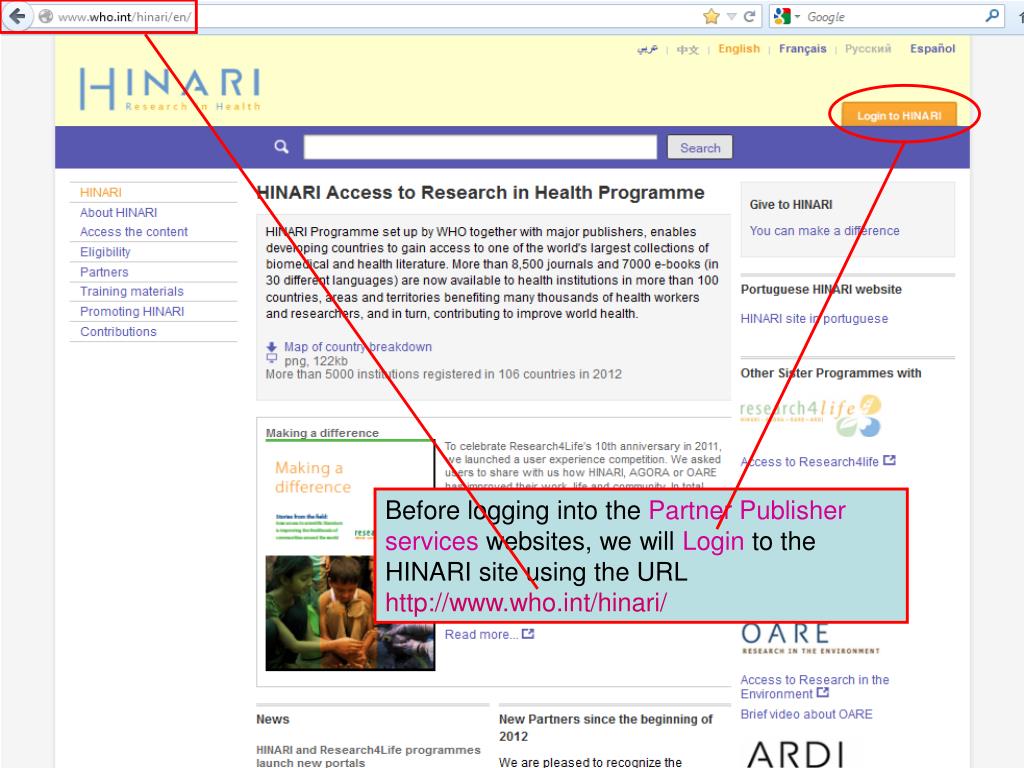Open Partners menu item
This screenshot has width=1024, height=768.
click(x=104, y=272)
